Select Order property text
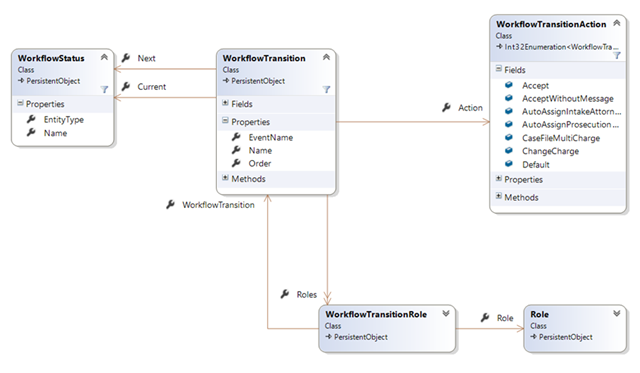The image size is (640, 373). click(260, 164)
